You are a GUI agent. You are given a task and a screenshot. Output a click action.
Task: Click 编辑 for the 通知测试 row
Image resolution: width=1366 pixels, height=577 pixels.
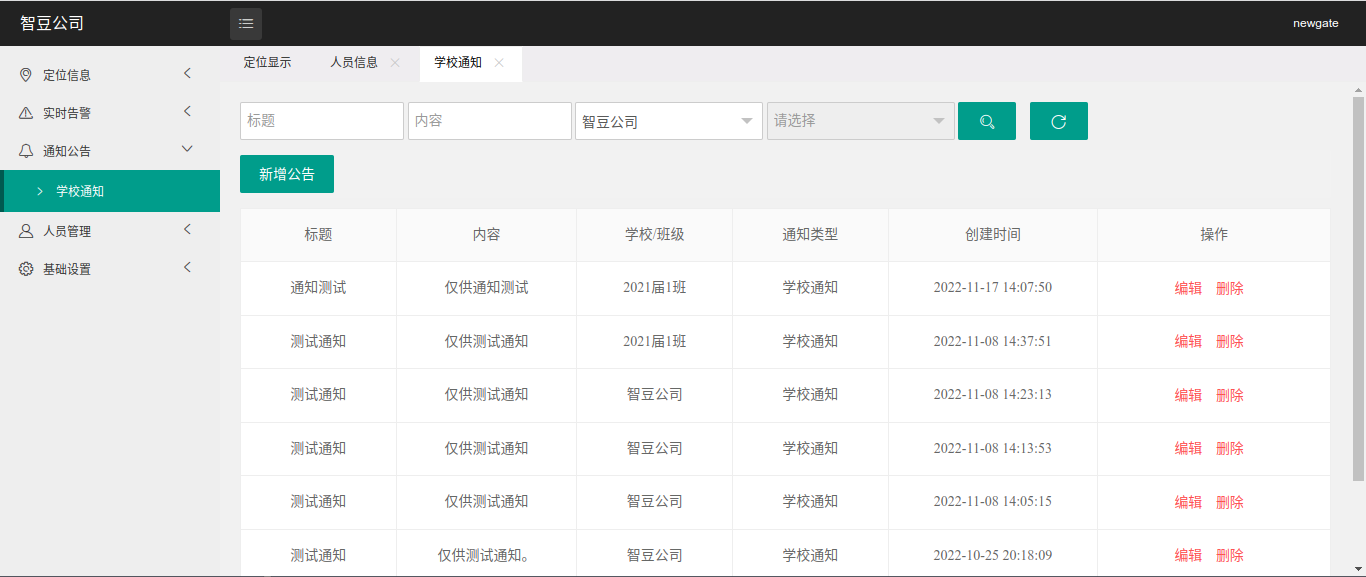[x=1188, y=288]
